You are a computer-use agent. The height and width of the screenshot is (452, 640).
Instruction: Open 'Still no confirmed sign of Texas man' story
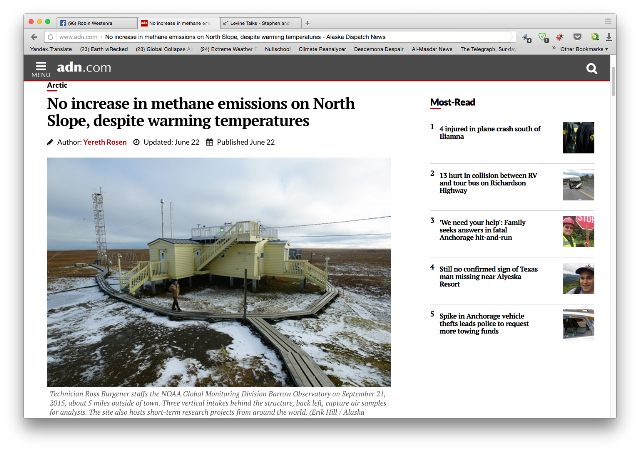coord(489,276)
